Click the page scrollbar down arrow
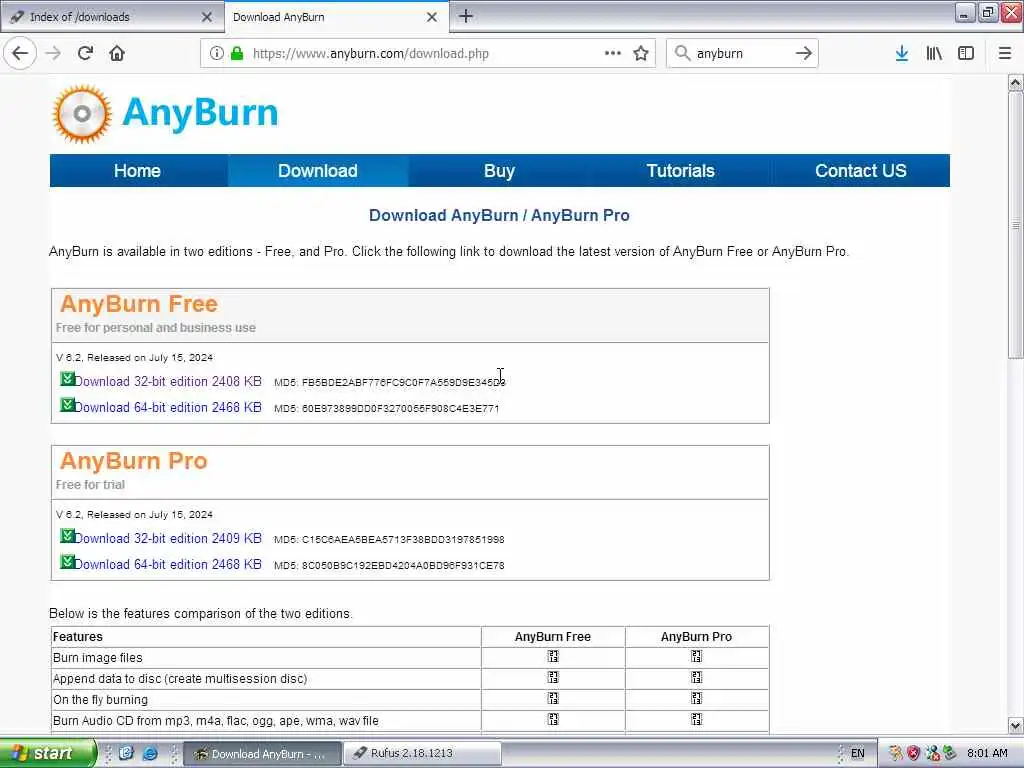 click(x=1016, y=726)
